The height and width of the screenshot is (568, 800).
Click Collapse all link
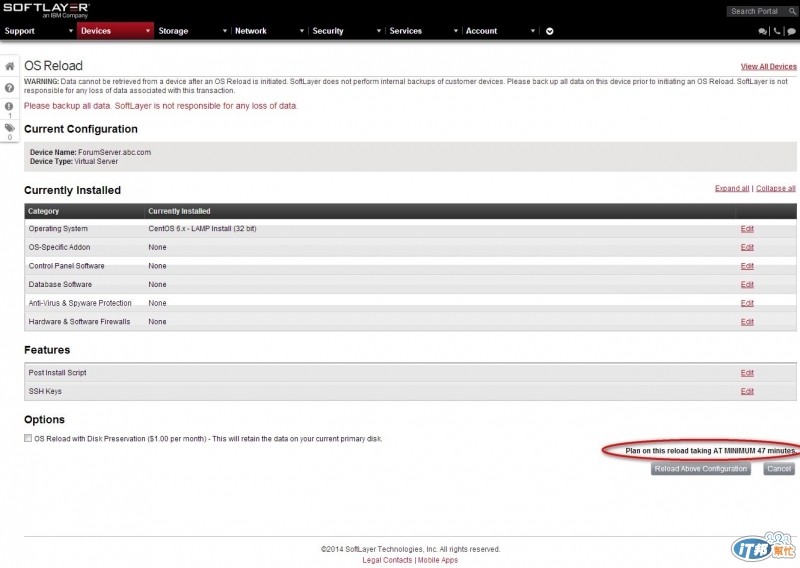tap(775, 188)
